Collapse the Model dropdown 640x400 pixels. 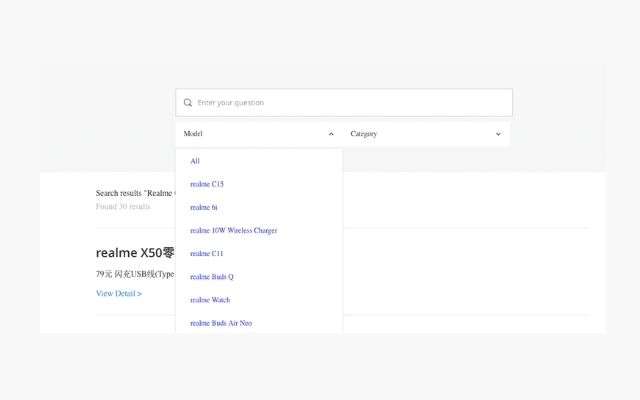point(259,134)
